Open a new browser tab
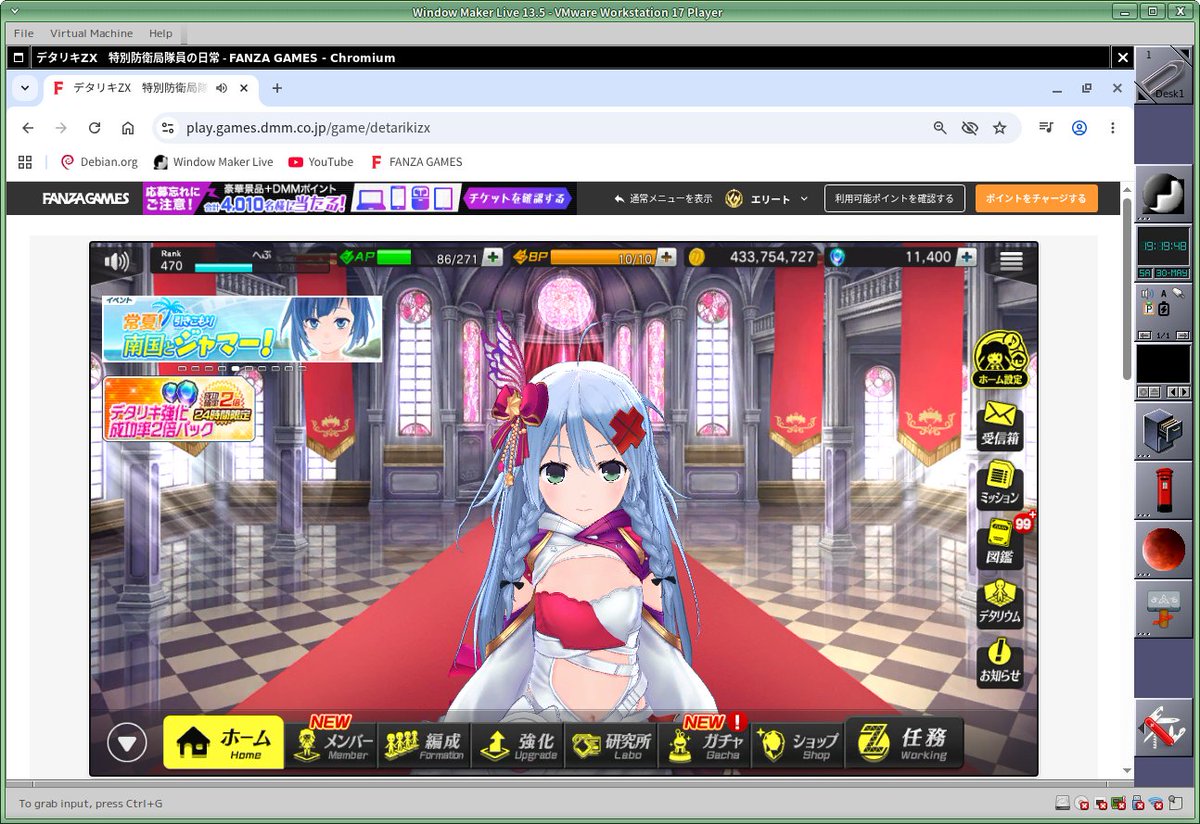 click(x=277, y=88)
